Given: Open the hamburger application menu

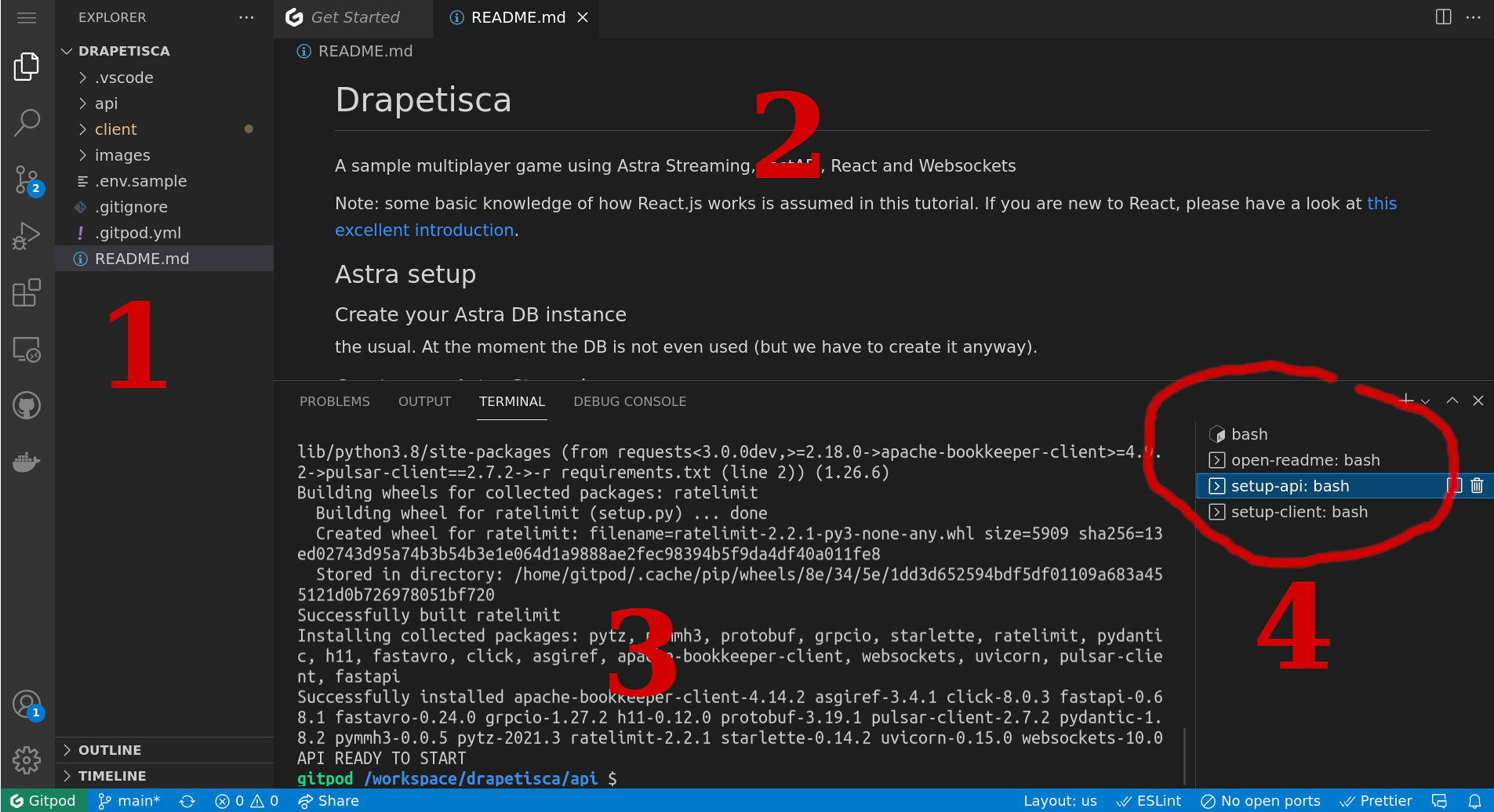Looking at the screenshot, I should coord(27,17).
